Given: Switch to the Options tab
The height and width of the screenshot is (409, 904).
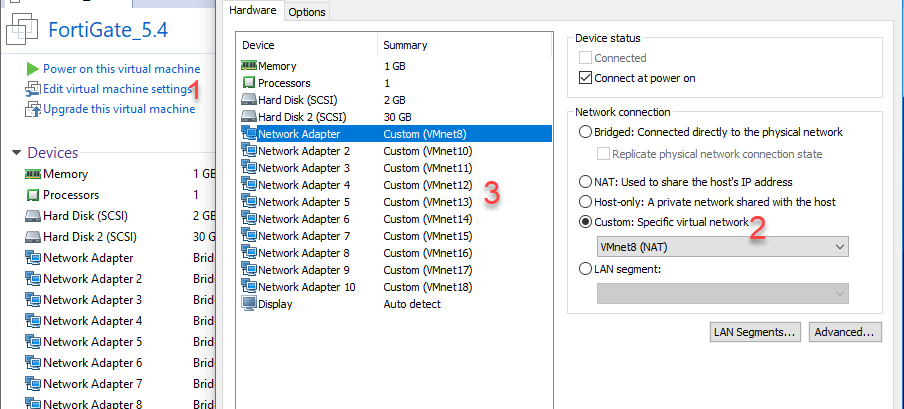Looking at the screenshot, I should [x=307, y=12].
